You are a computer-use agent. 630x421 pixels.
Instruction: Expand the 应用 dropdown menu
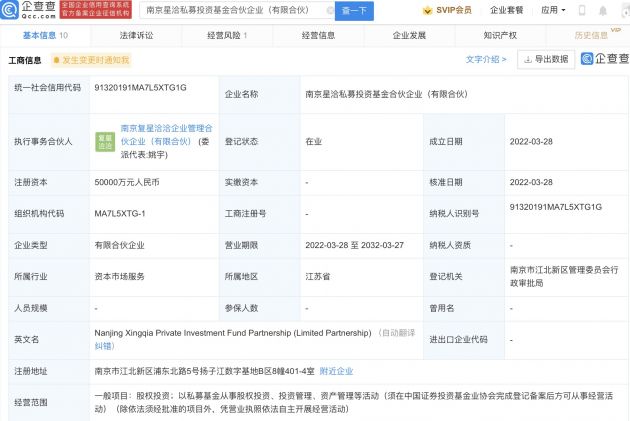click(x=553, y=10)
